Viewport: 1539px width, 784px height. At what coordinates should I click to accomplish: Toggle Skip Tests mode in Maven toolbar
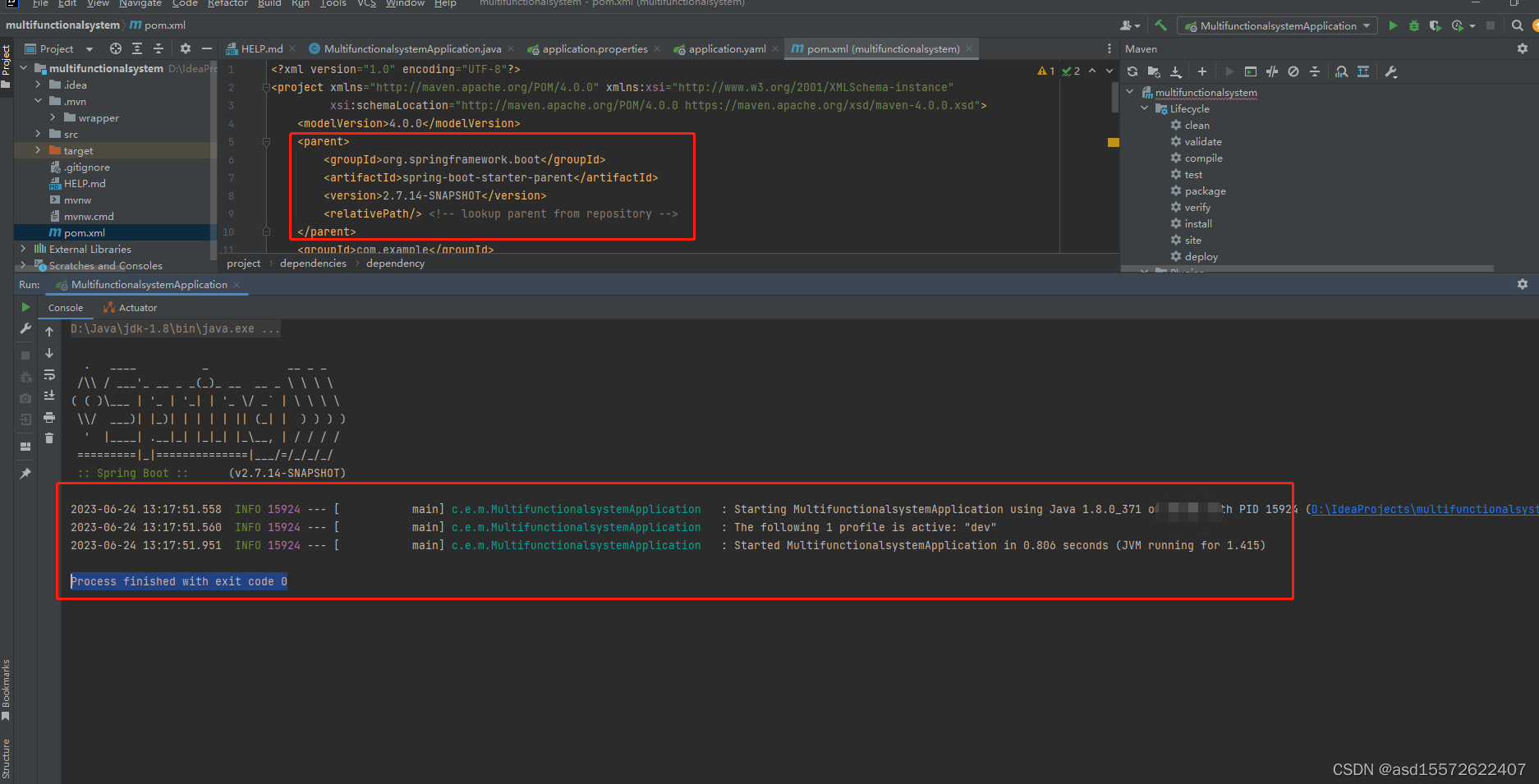(x=1272, y=71)
